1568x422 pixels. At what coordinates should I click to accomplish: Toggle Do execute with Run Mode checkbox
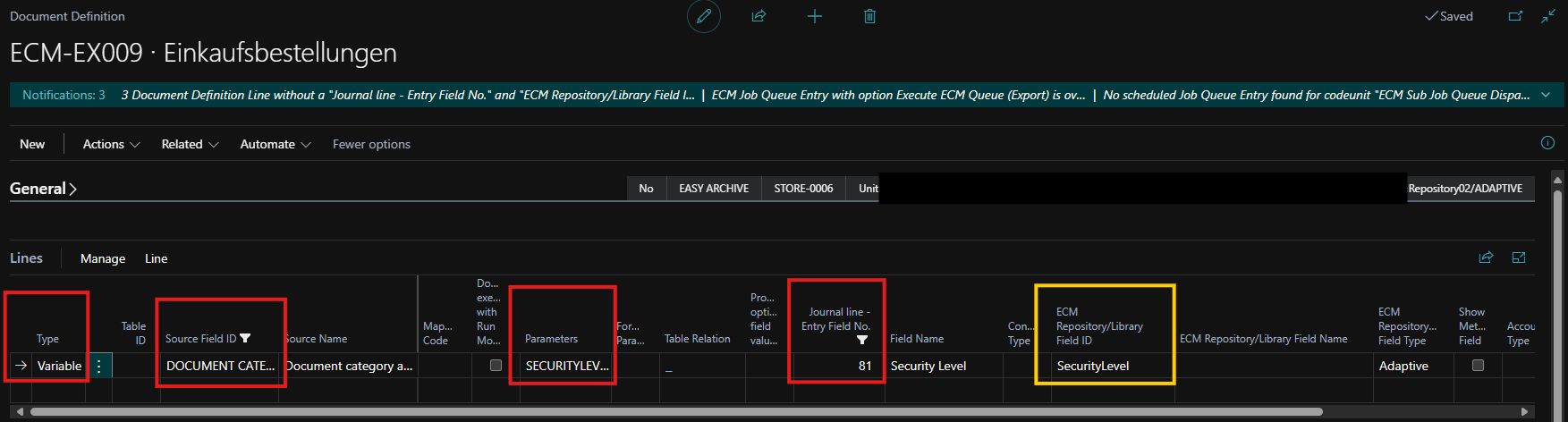coord(496,365)
